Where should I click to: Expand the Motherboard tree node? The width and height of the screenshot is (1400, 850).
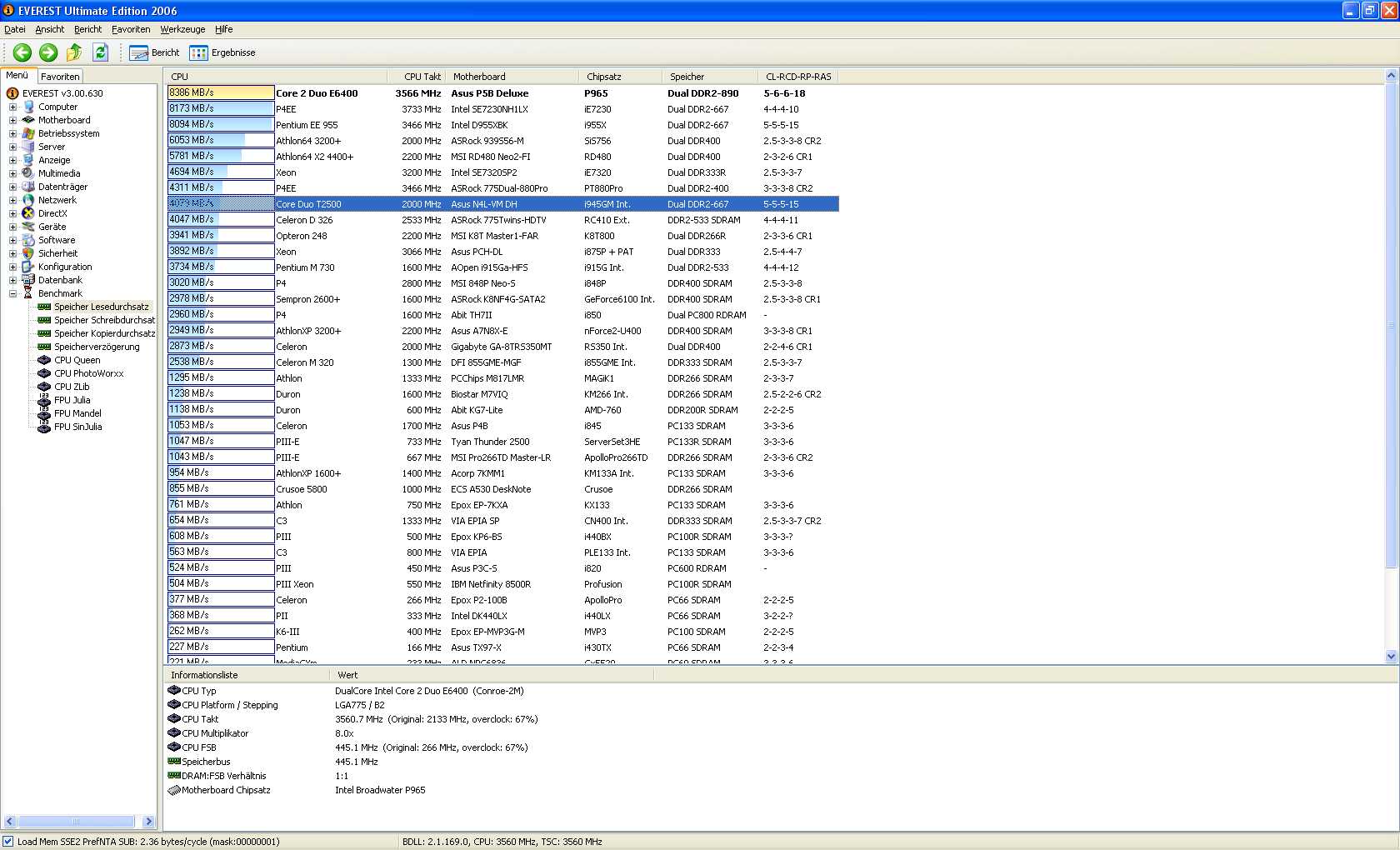pyautogui.click(x=12, y=120)
